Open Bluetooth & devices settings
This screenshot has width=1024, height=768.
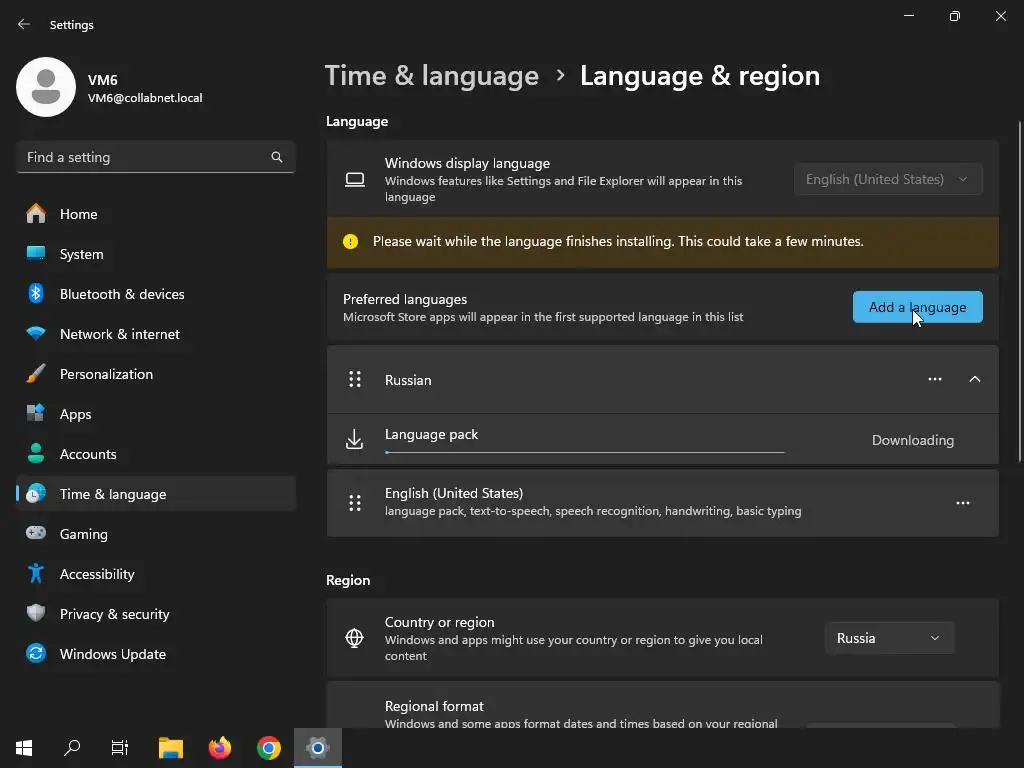coord(156,294)
